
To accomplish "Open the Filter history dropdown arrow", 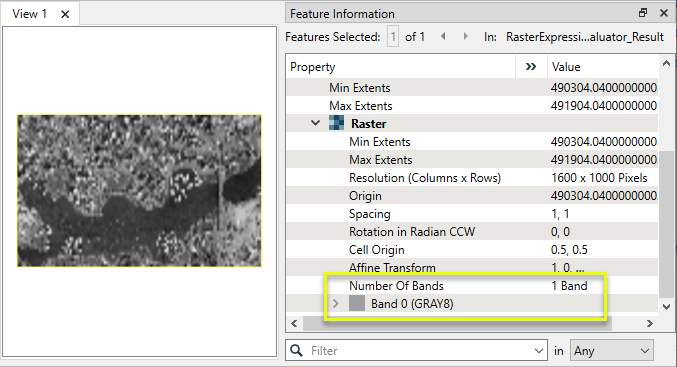I will point(538,351).
